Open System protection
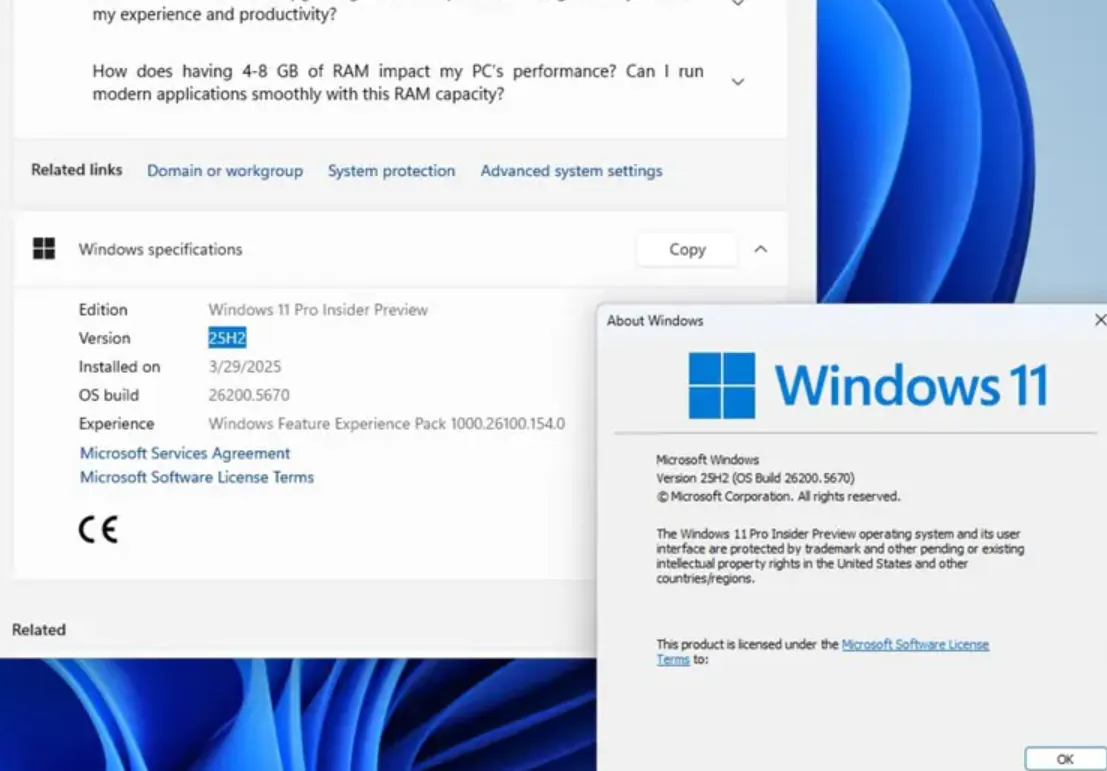 coord(391,170)
